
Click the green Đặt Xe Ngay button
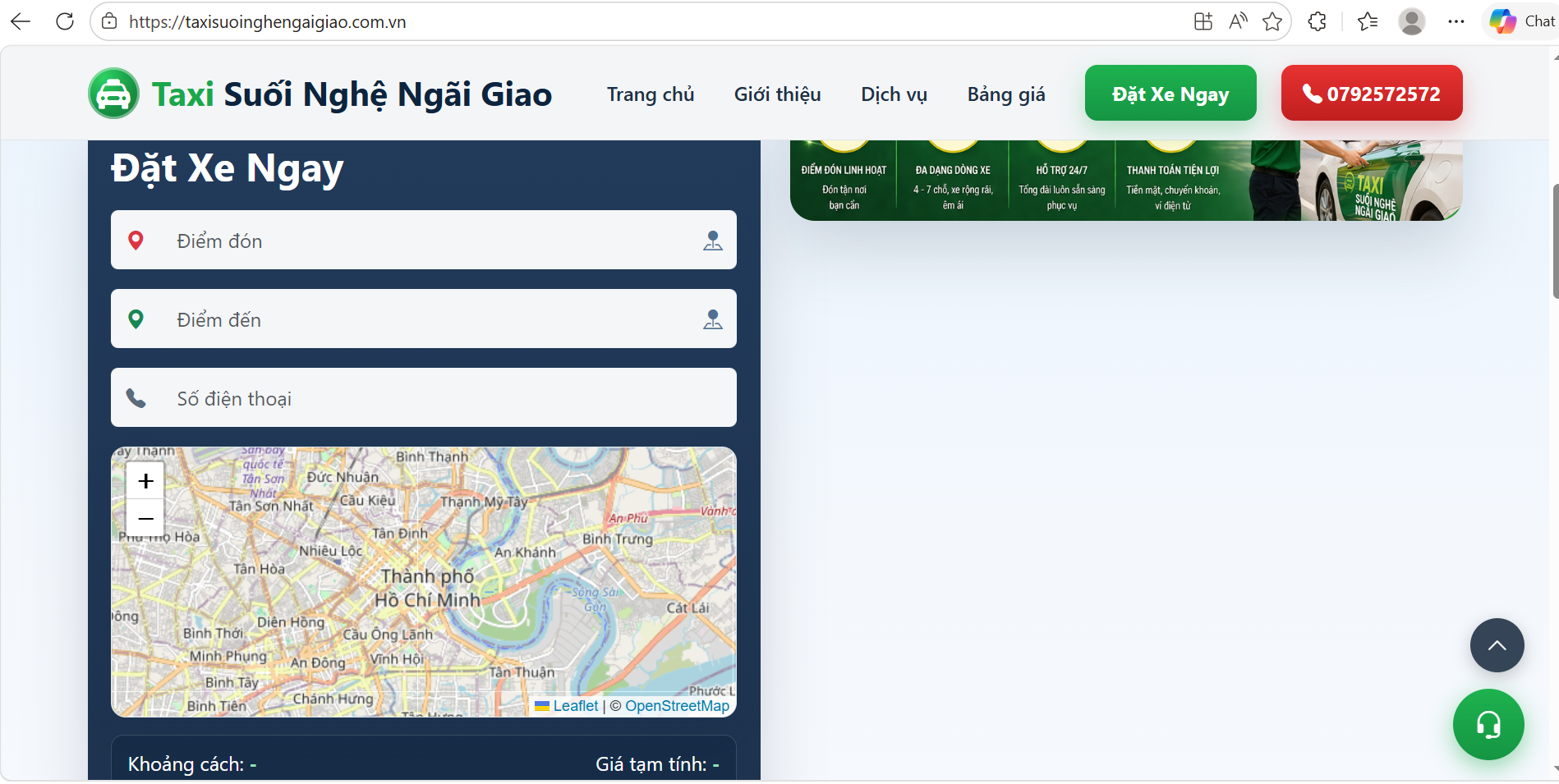click(1170, 93)
